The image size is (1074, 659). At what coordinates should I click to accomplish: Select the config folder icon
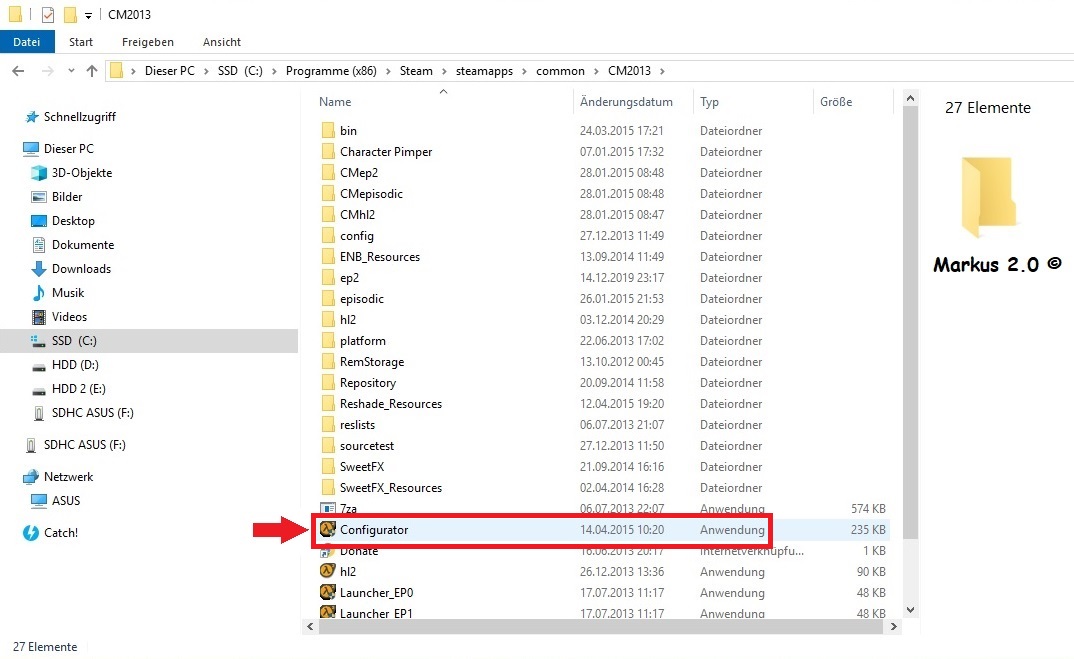point(328,236)
